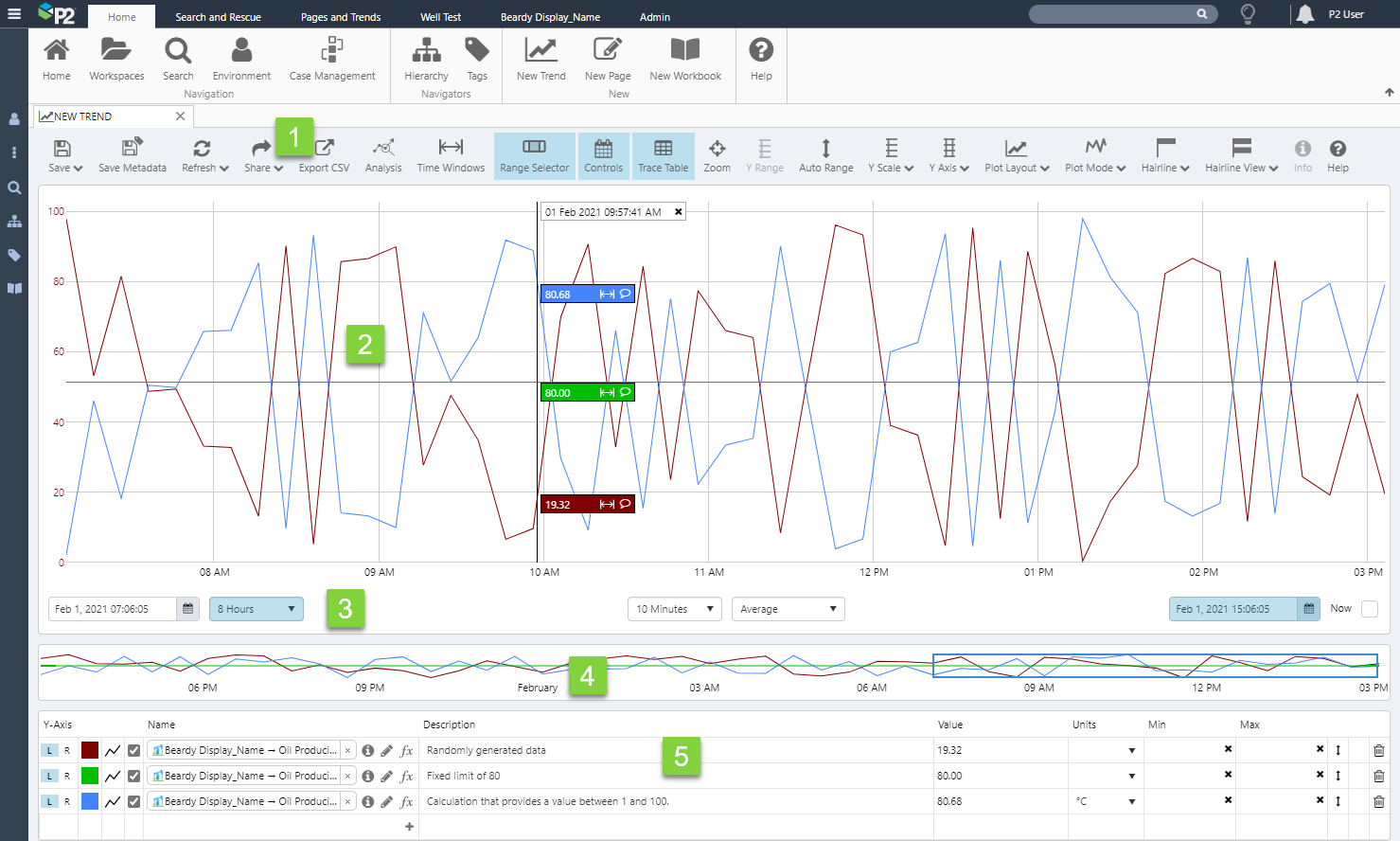Click the start date field Feb 1, 2021 07:06:05
The height and width of the screenshot is (841, 1400).
tap(112, 609)
